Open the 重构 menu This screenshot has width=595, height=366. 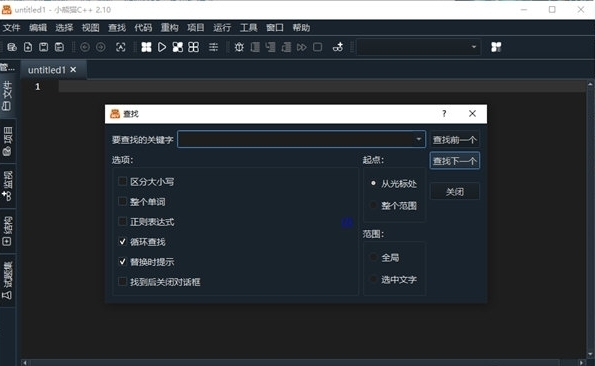point(169,28)
